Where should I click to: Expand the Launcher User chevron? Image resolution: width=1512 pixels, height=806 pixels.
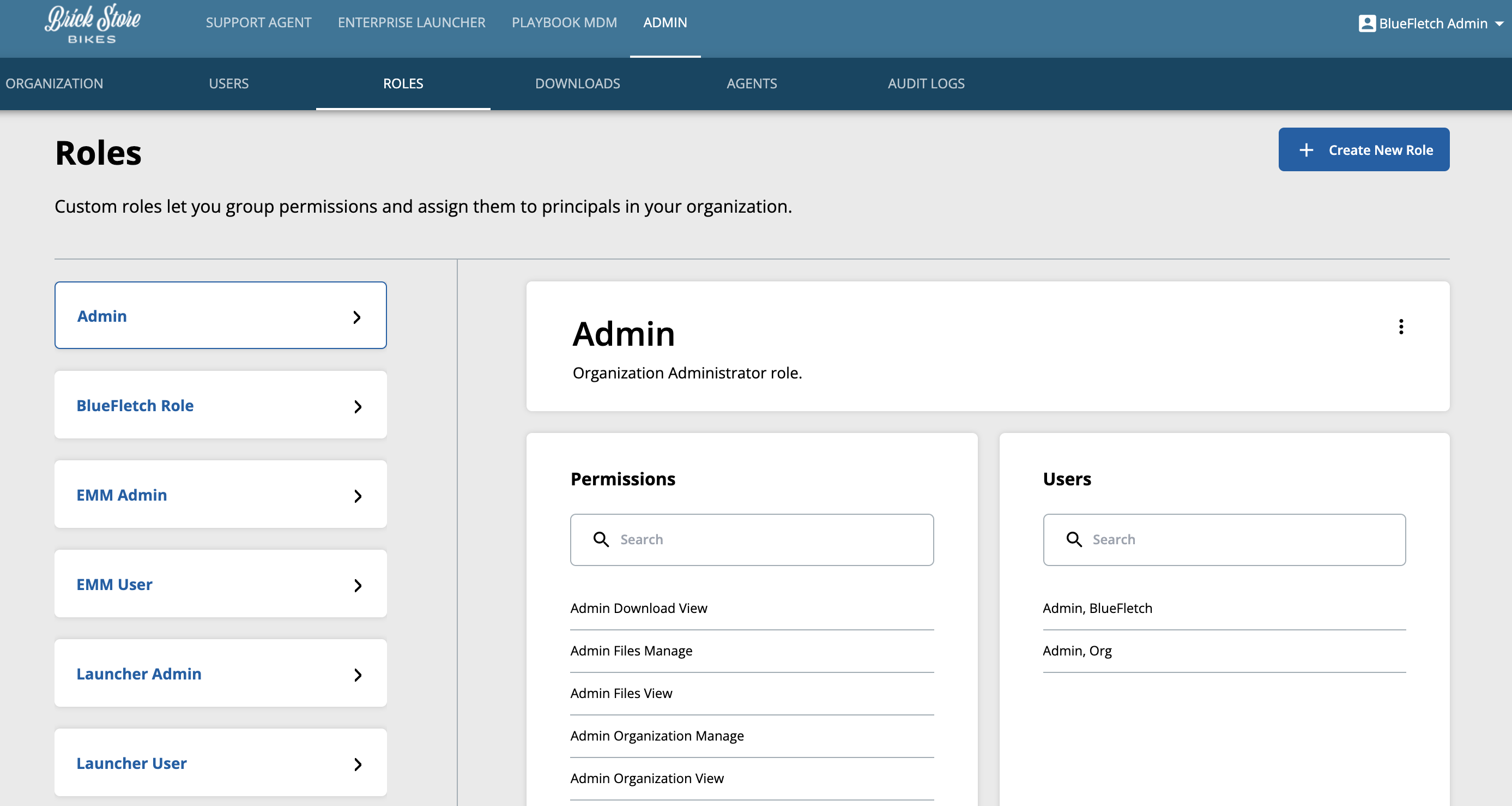click(358, 765)
